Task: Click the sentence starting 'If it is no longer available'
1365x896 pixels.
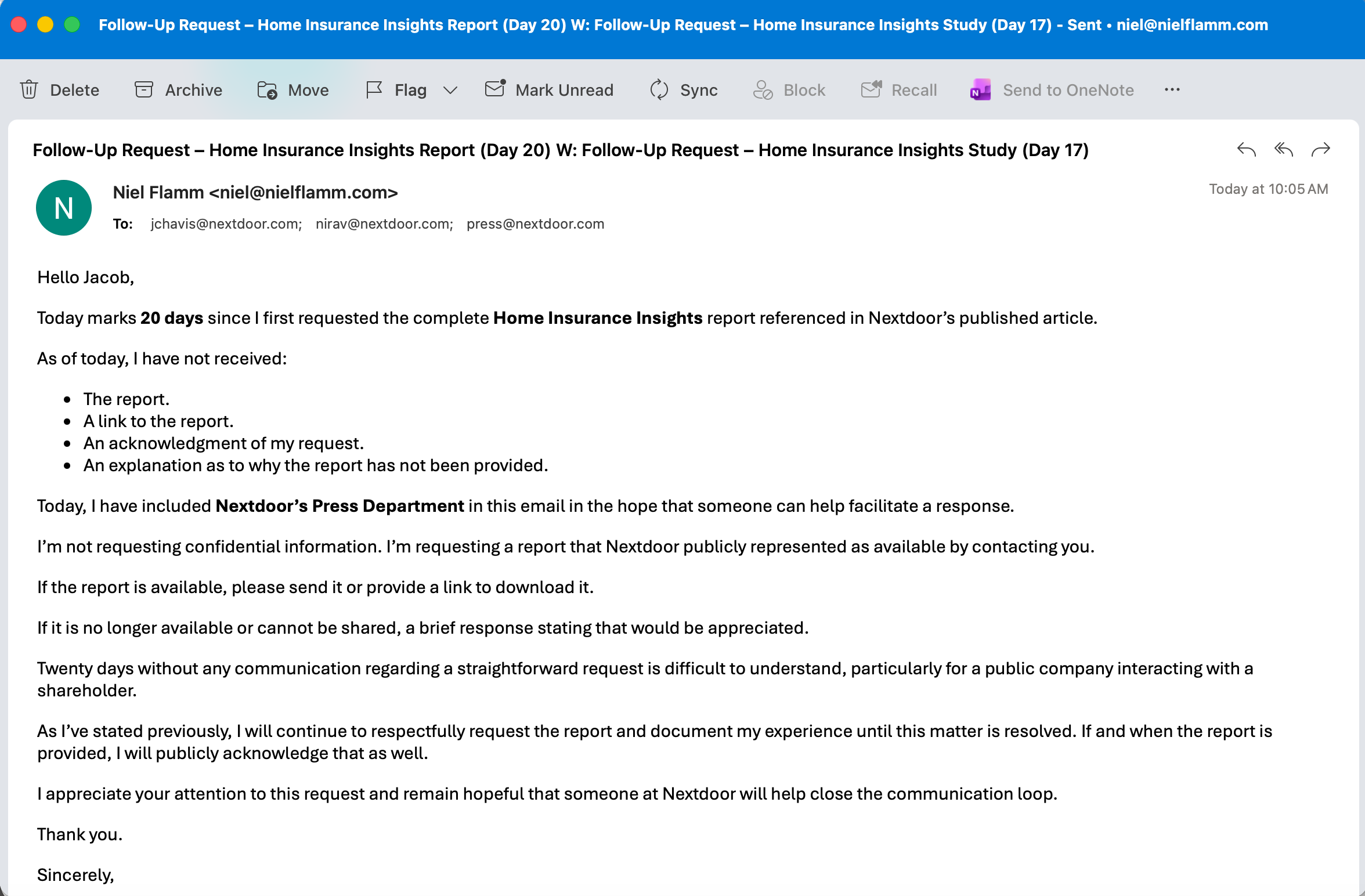Action: click(423, 628)
